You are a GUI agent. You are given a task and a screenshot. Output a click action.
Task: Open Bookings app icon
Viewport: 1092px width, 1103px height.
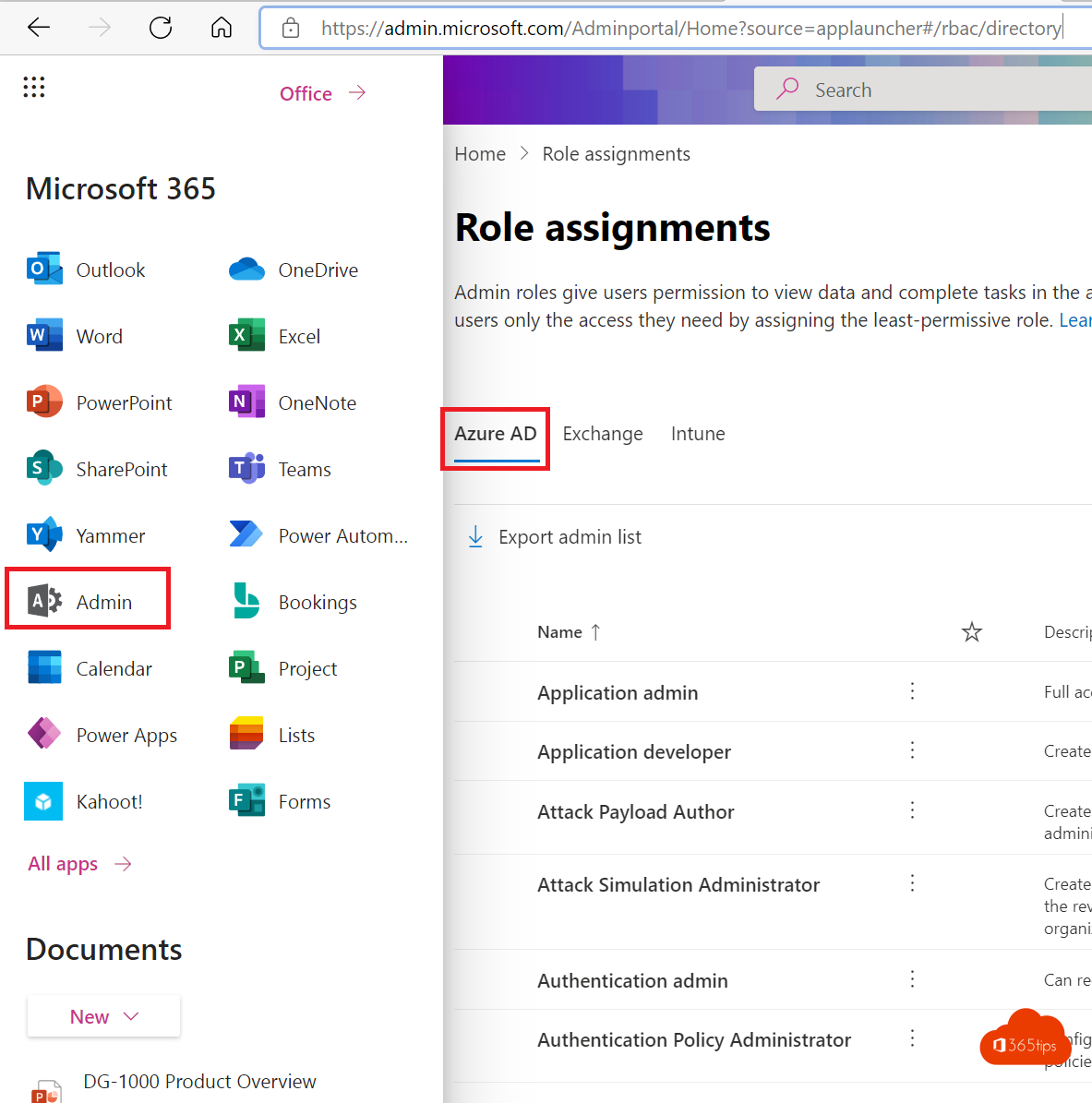point(247,601)
